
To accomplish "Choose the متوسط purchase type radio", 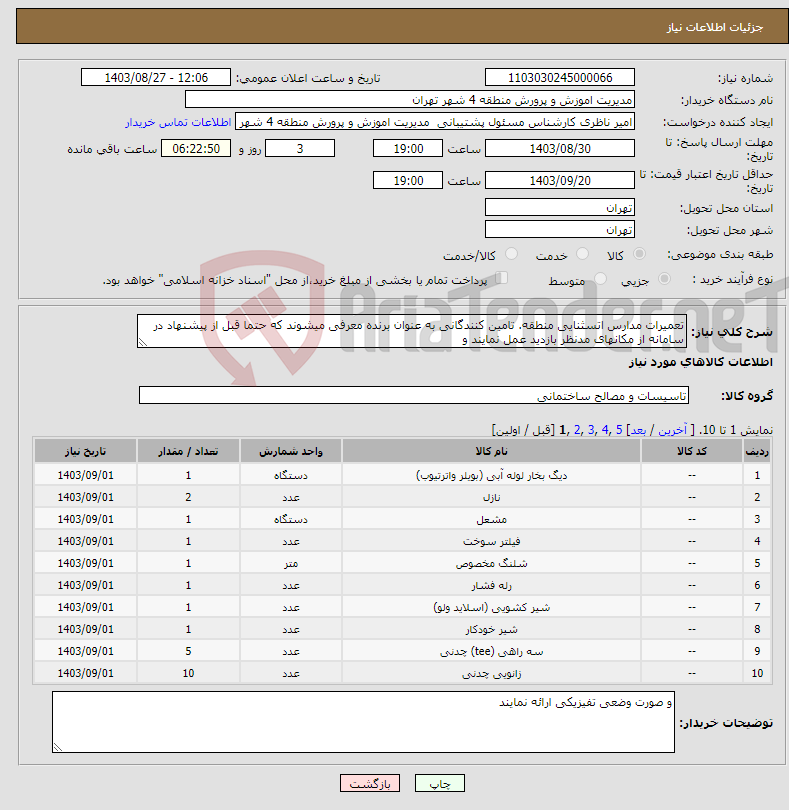I will click(x=600, y=279).
